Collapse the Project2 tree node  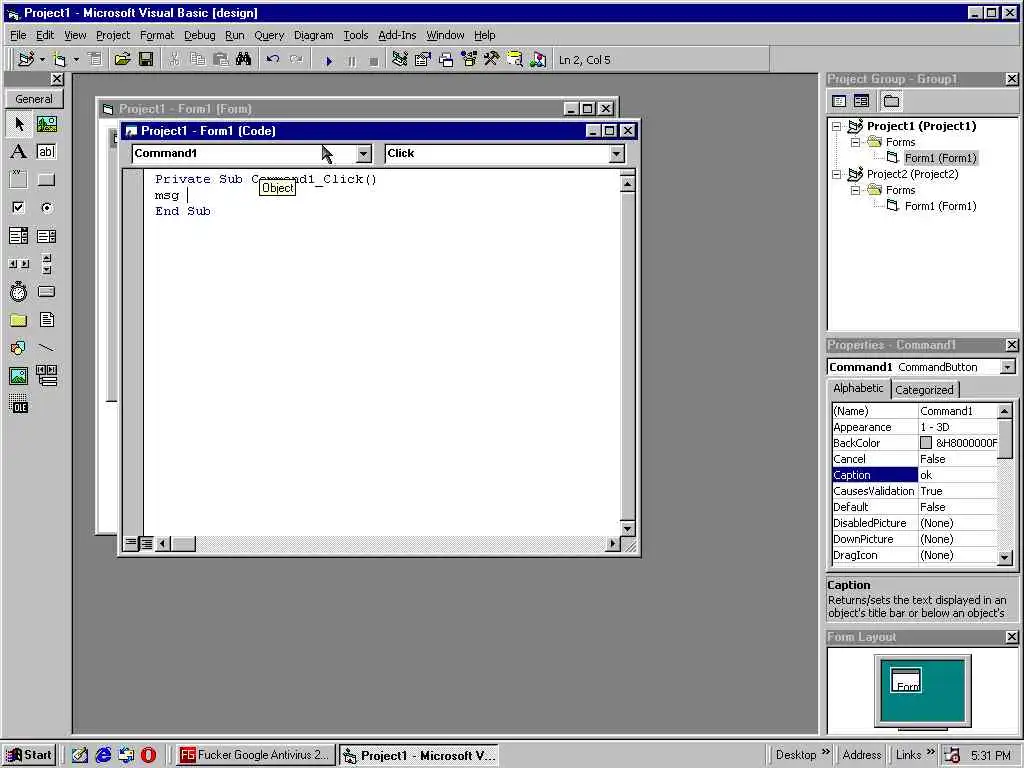pyautogui.click(x=837, y=174)
